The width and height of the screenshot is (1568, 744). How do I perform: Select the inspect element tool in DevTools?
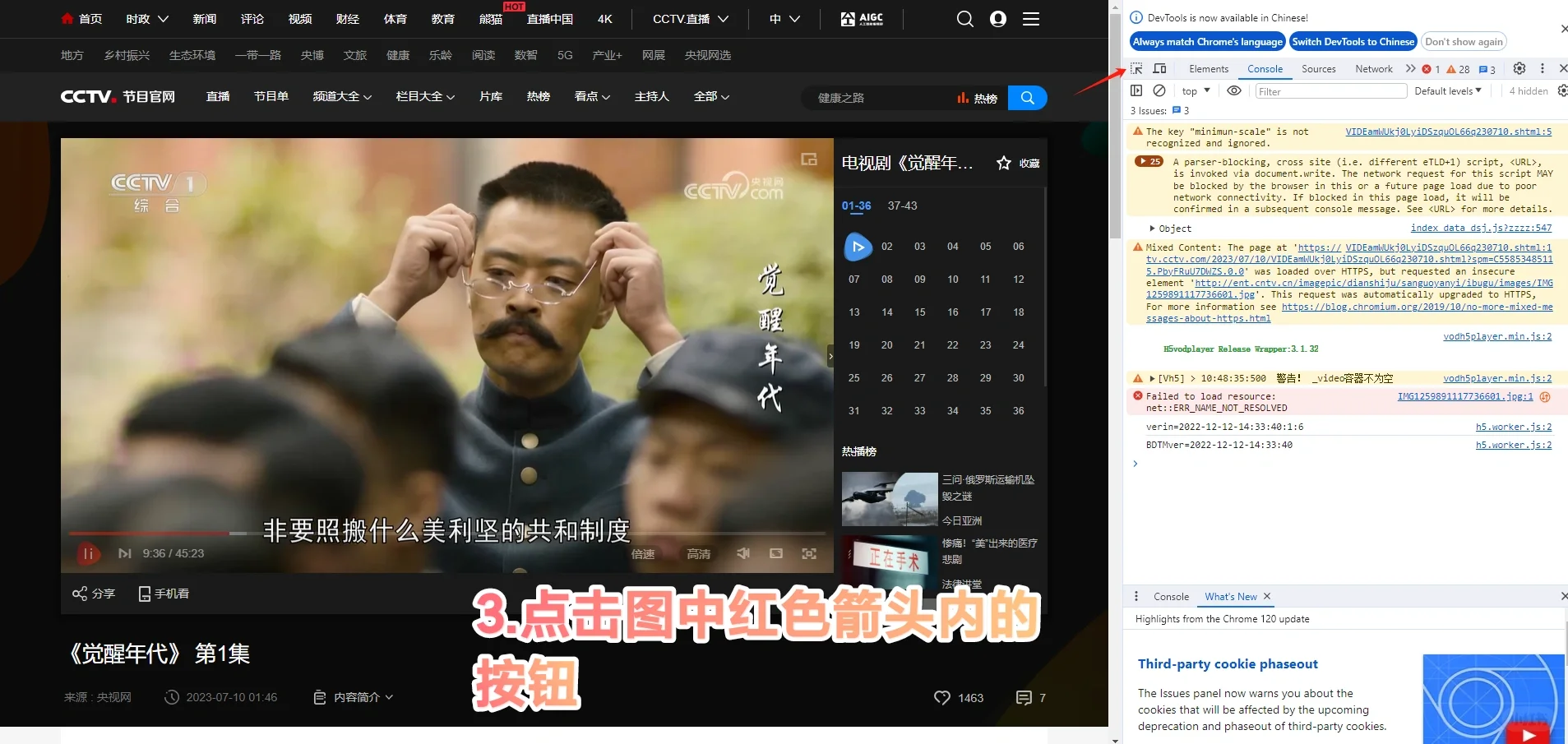[1136, 69]
